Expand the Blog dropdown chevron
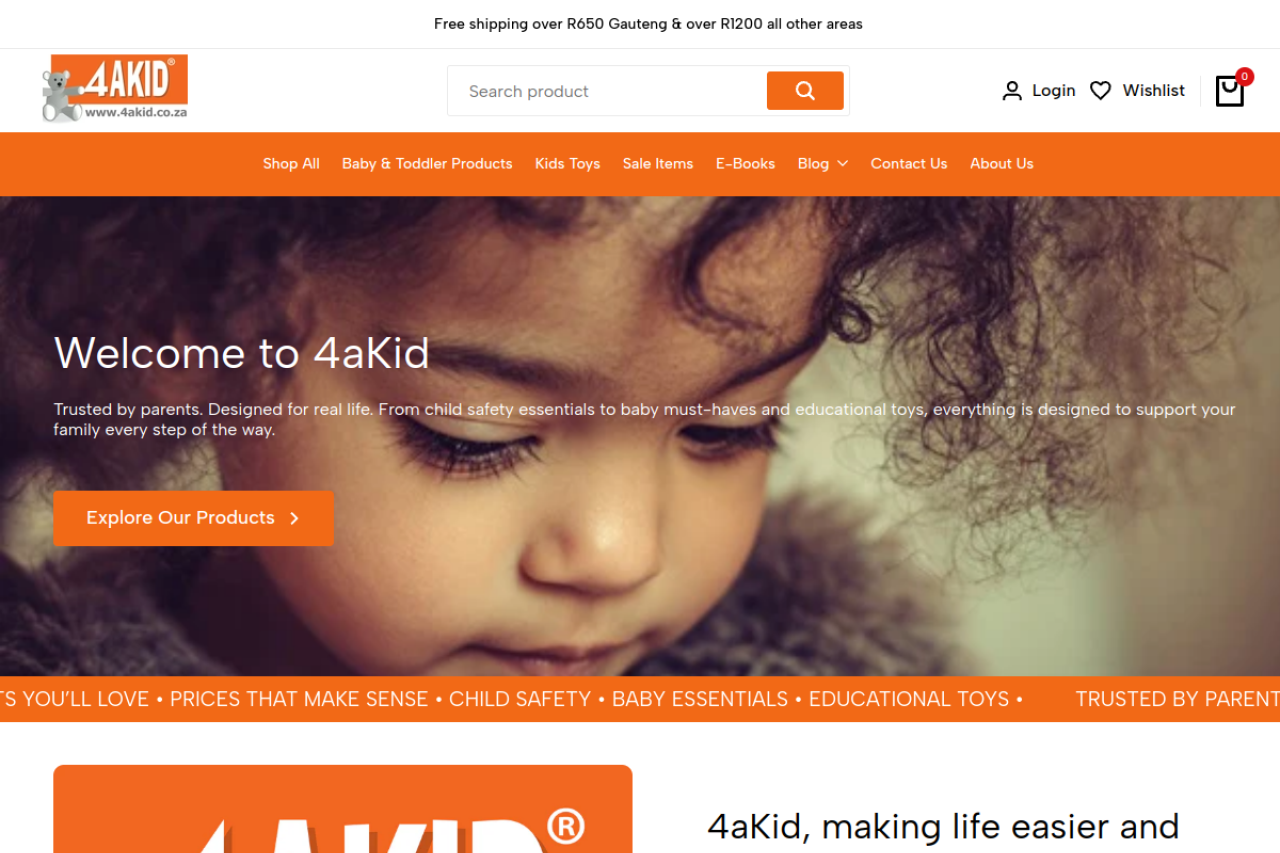The image size is (1280, 853). point(842,164)
